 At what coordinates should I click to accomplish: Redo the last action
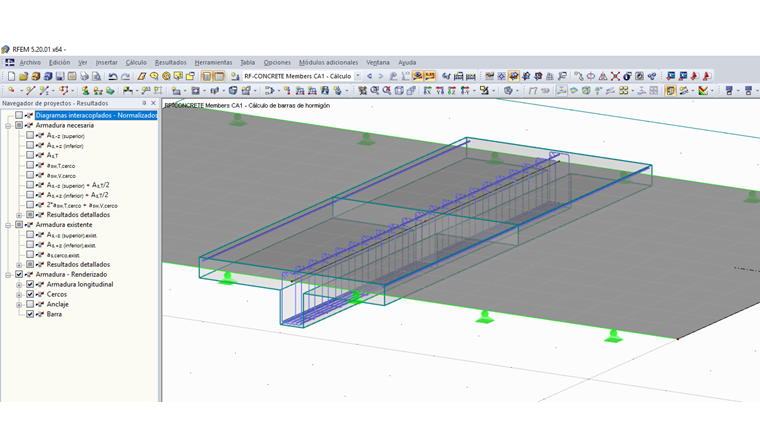pyautogui.click(x=126, y=76)
